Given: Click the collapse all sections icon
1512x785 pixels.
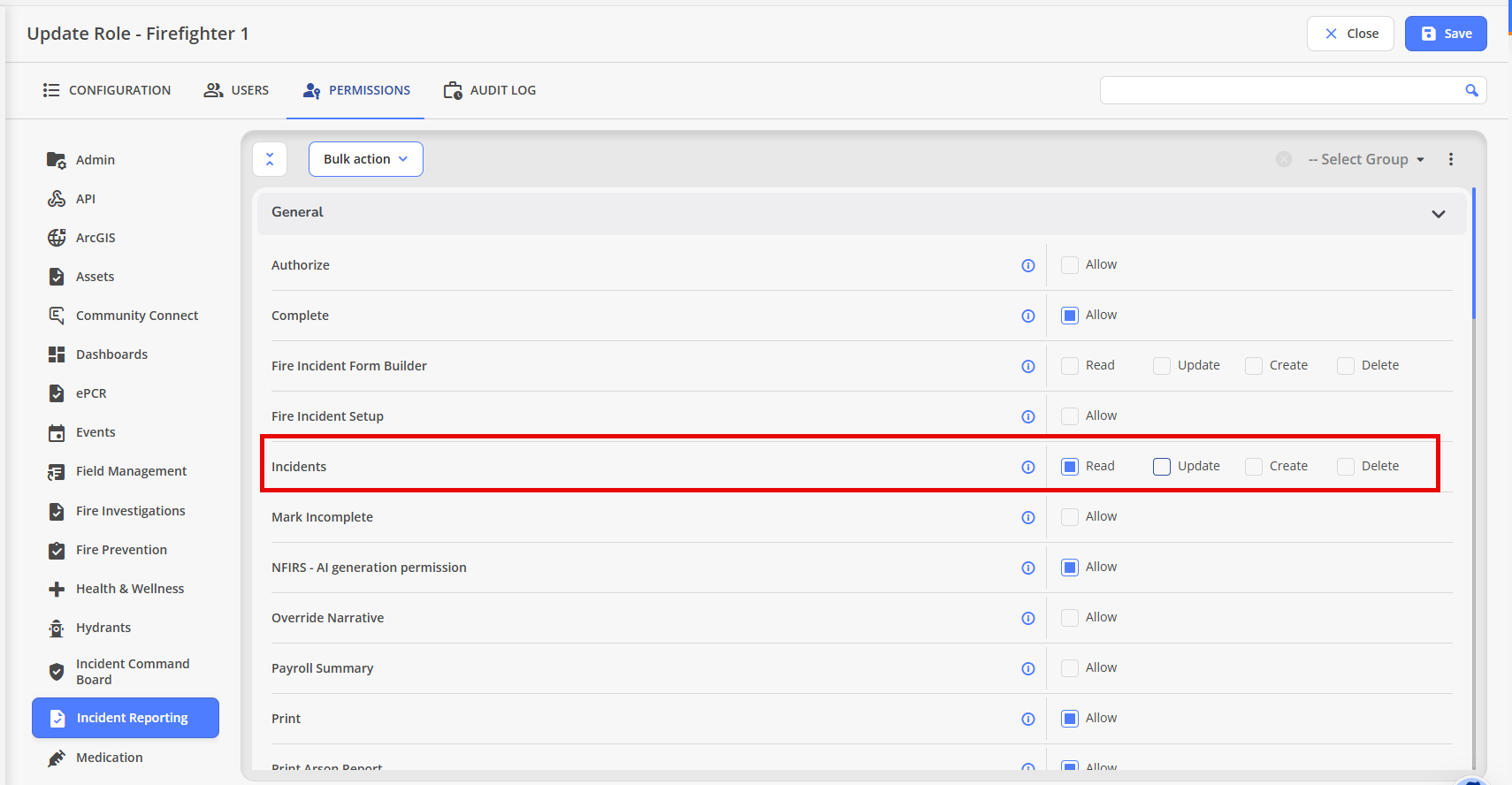Looking at the screenshot, I should [270, 159].
